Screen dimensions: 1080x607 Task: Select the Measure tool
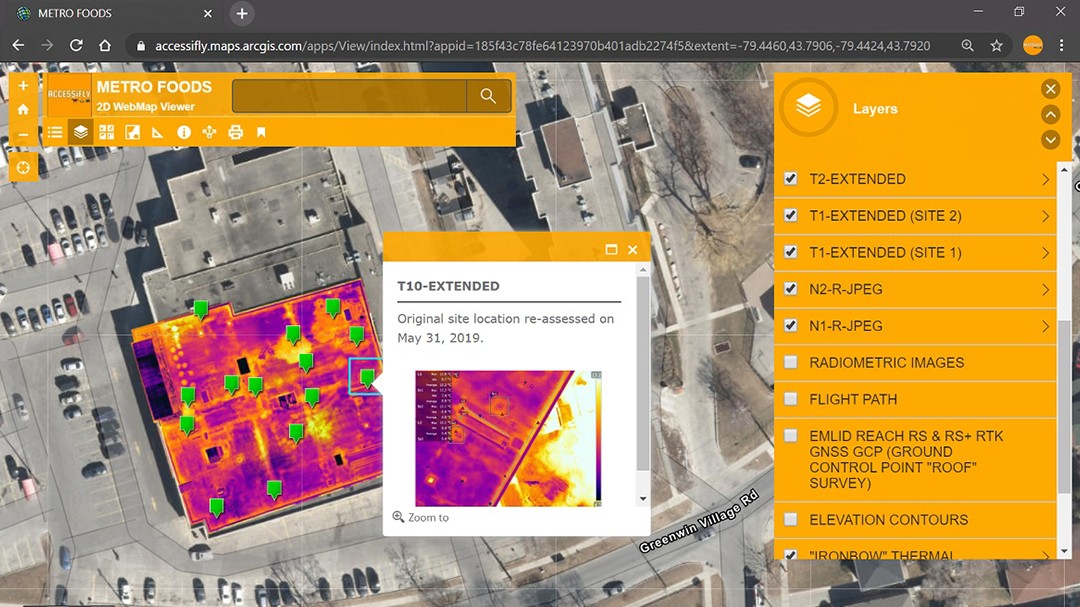(158, 132)
